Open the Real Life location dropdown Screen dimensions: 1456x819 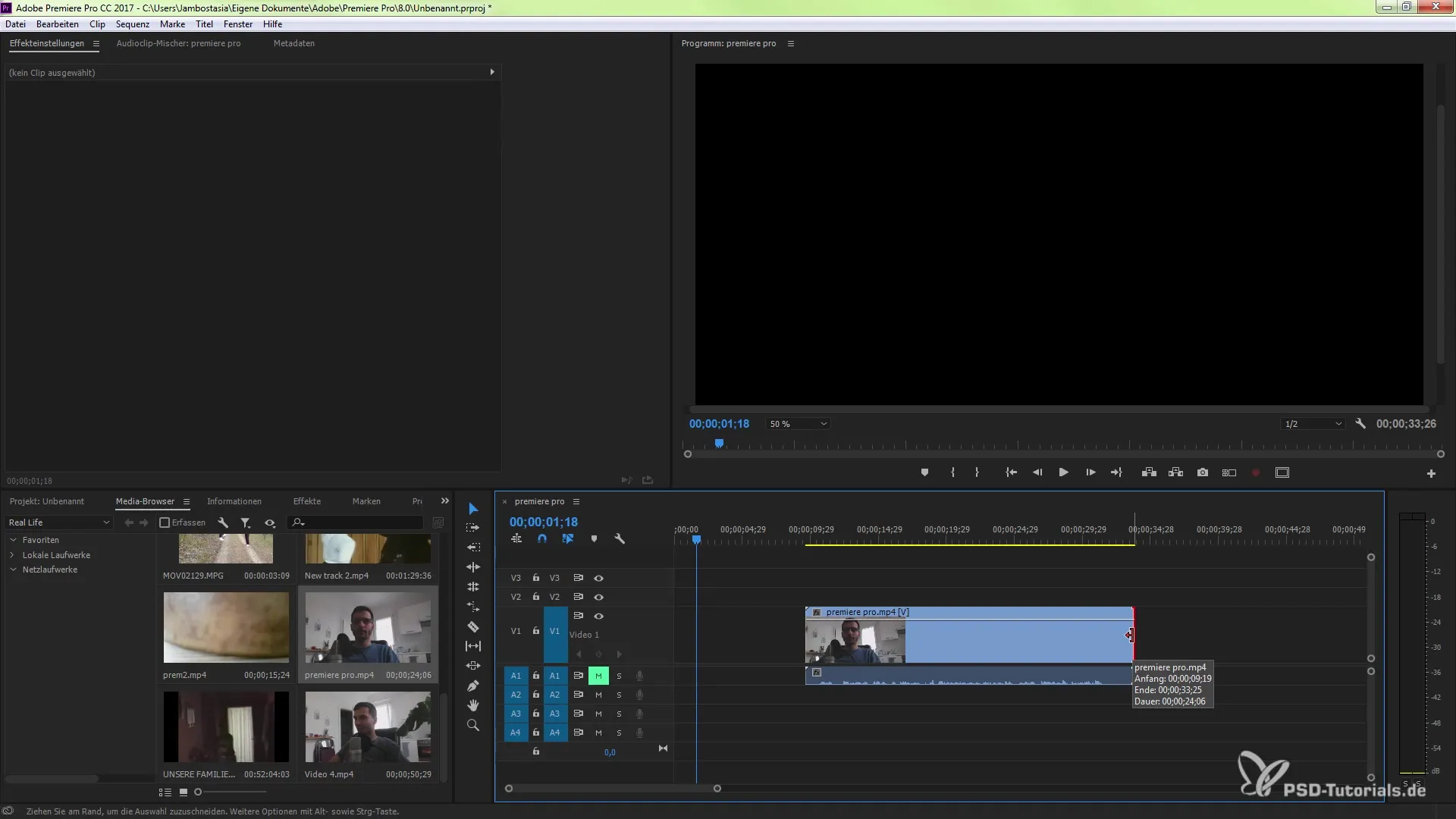point(59,522)
